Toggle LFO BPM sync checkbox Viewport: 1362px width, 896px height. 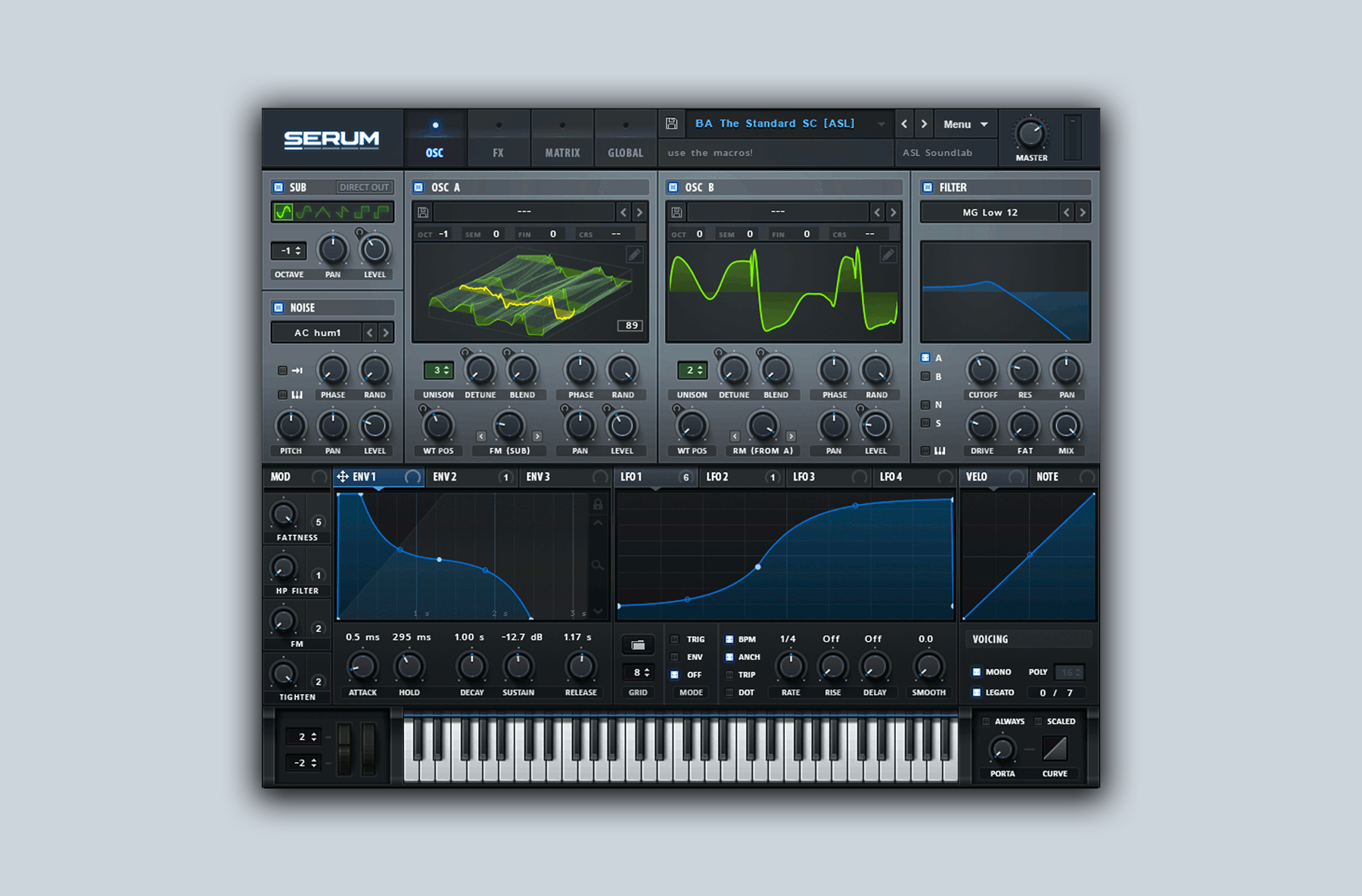pyautogui.click(x=729, y=639)
